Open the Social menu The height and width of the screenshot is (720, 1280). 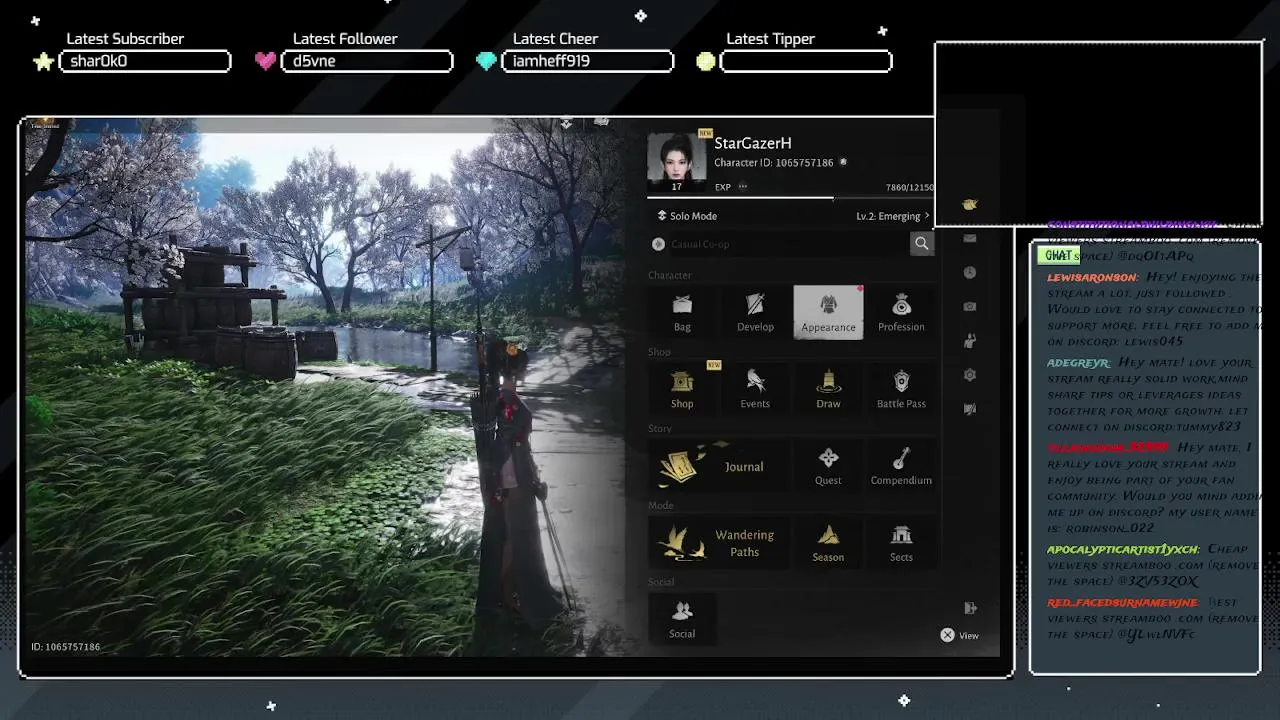click(x=682, y=619)
